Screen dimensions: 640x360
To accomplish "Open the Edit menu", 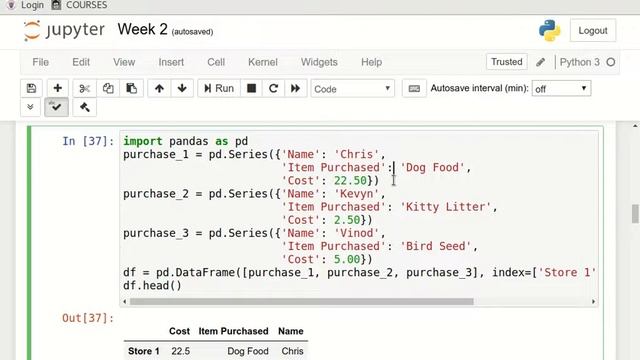I will [81, 62].
